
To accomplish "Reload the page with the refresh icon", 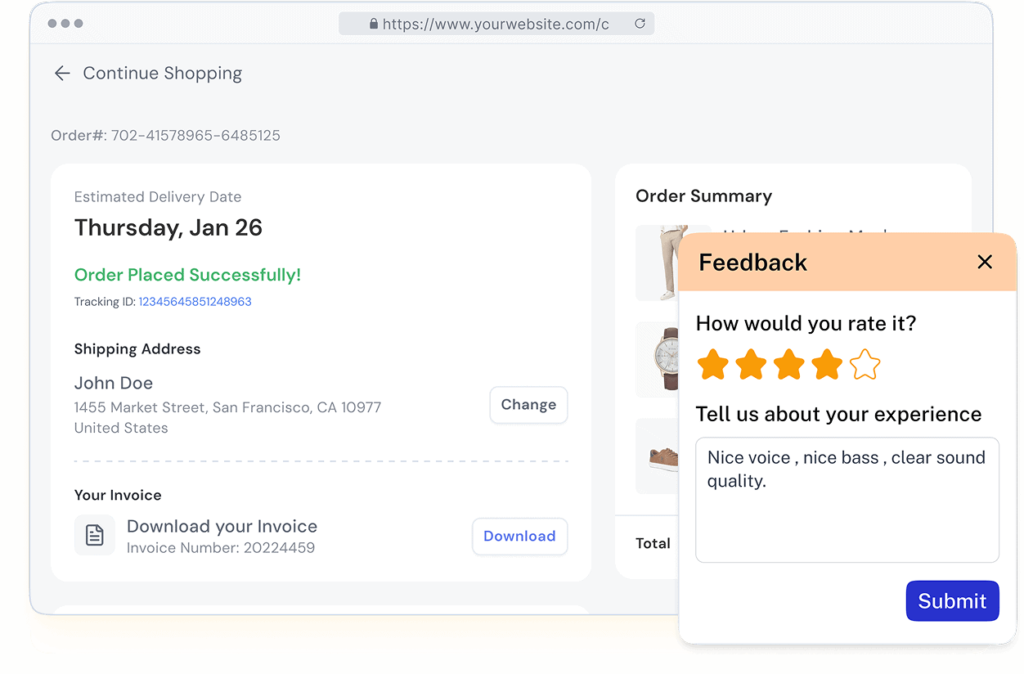I will click(640, 24).
